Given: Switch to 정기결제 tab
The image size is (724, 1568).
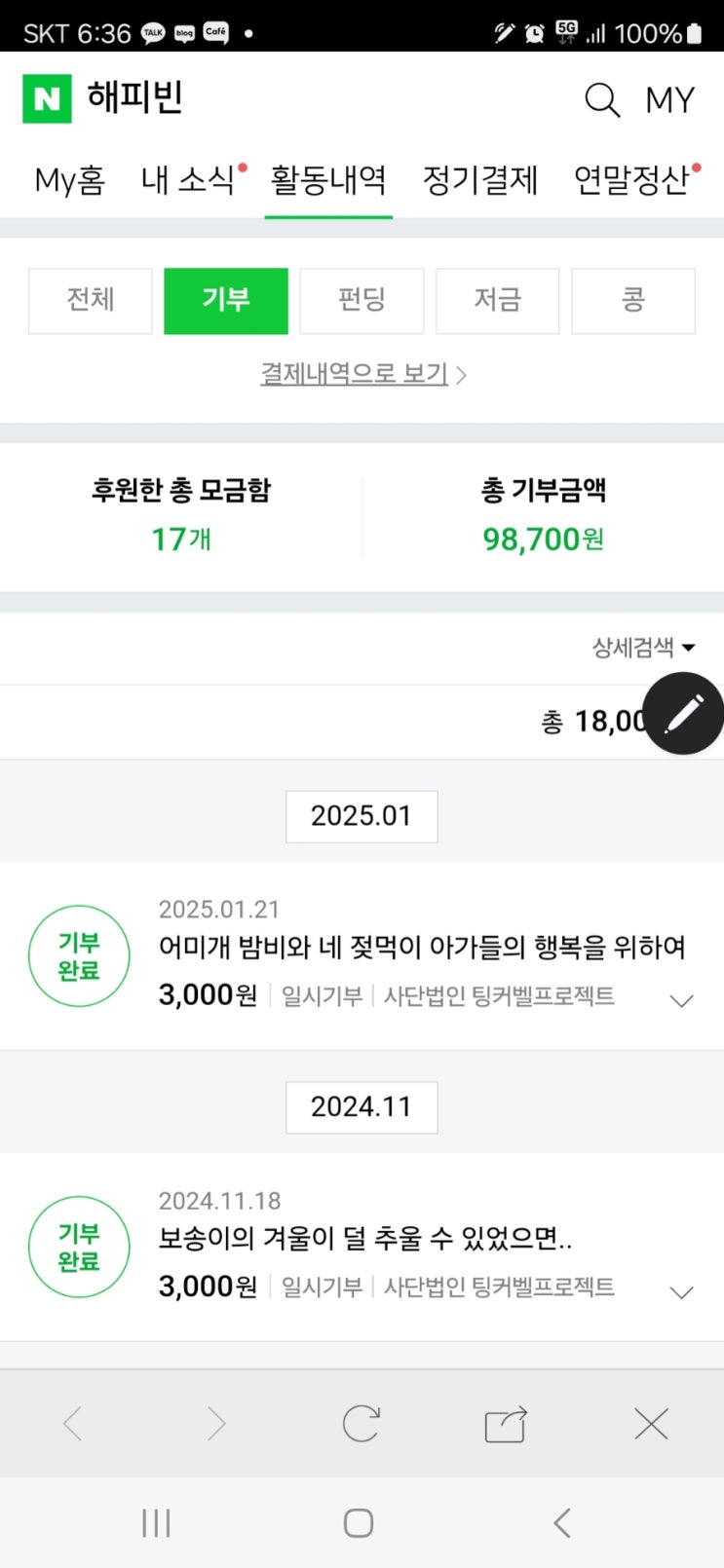Looking at the screenshot, I should point(479,180).
